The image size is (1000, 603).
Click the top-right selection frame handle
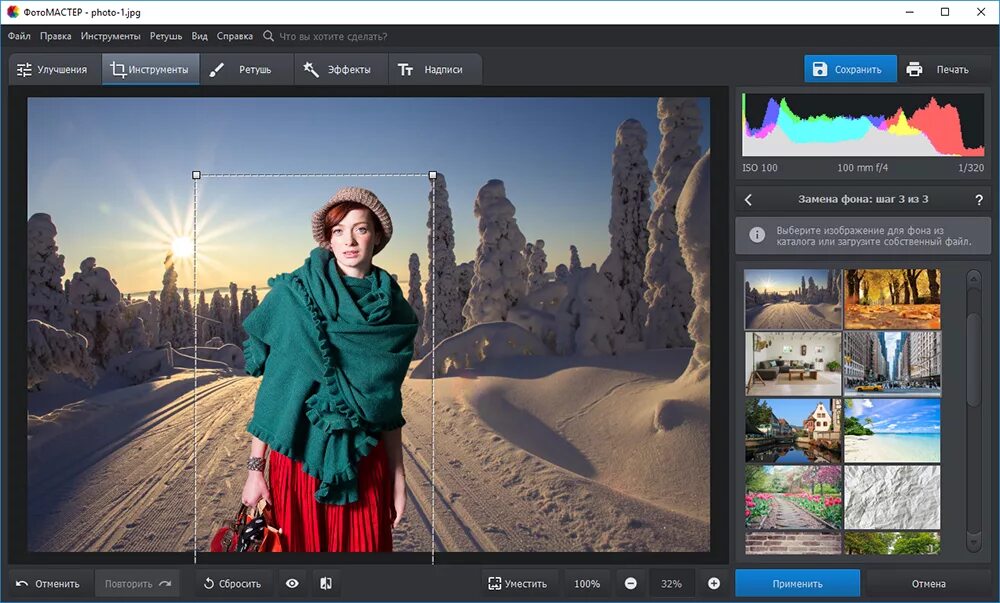pos(433,175)
